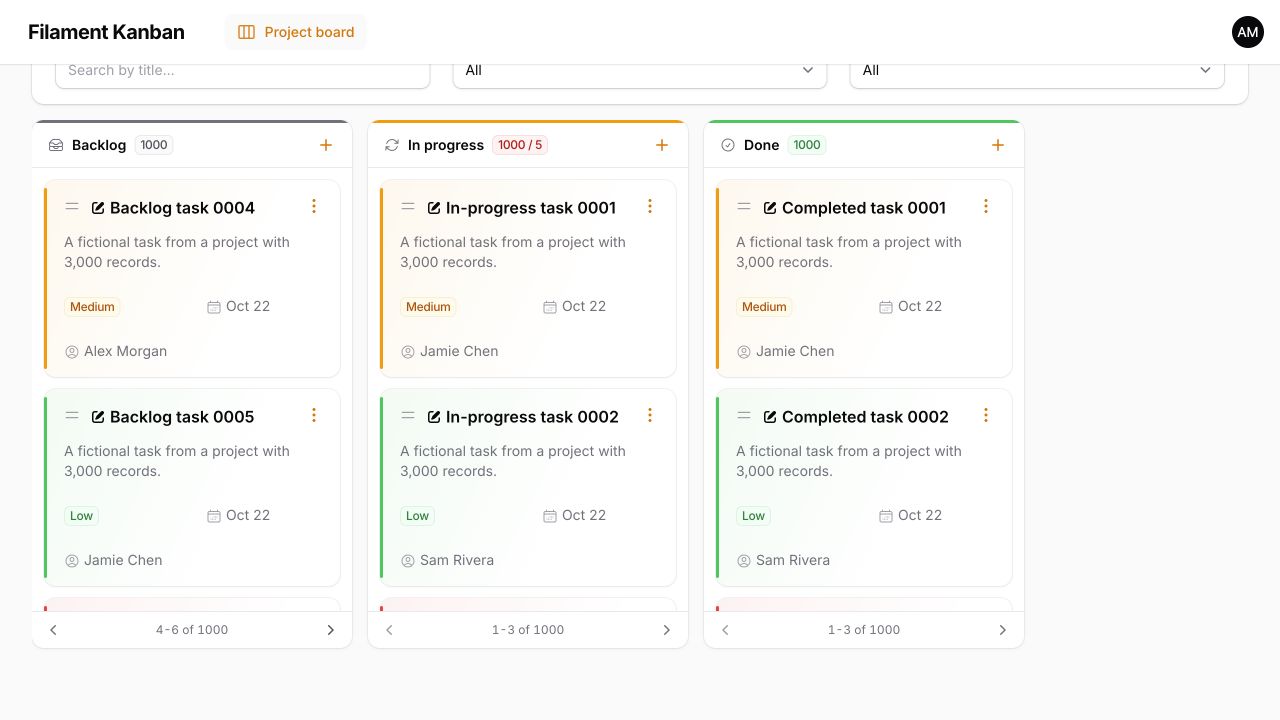
Task: Open the AM user avatar menu
Action: tap(1248, 32)
